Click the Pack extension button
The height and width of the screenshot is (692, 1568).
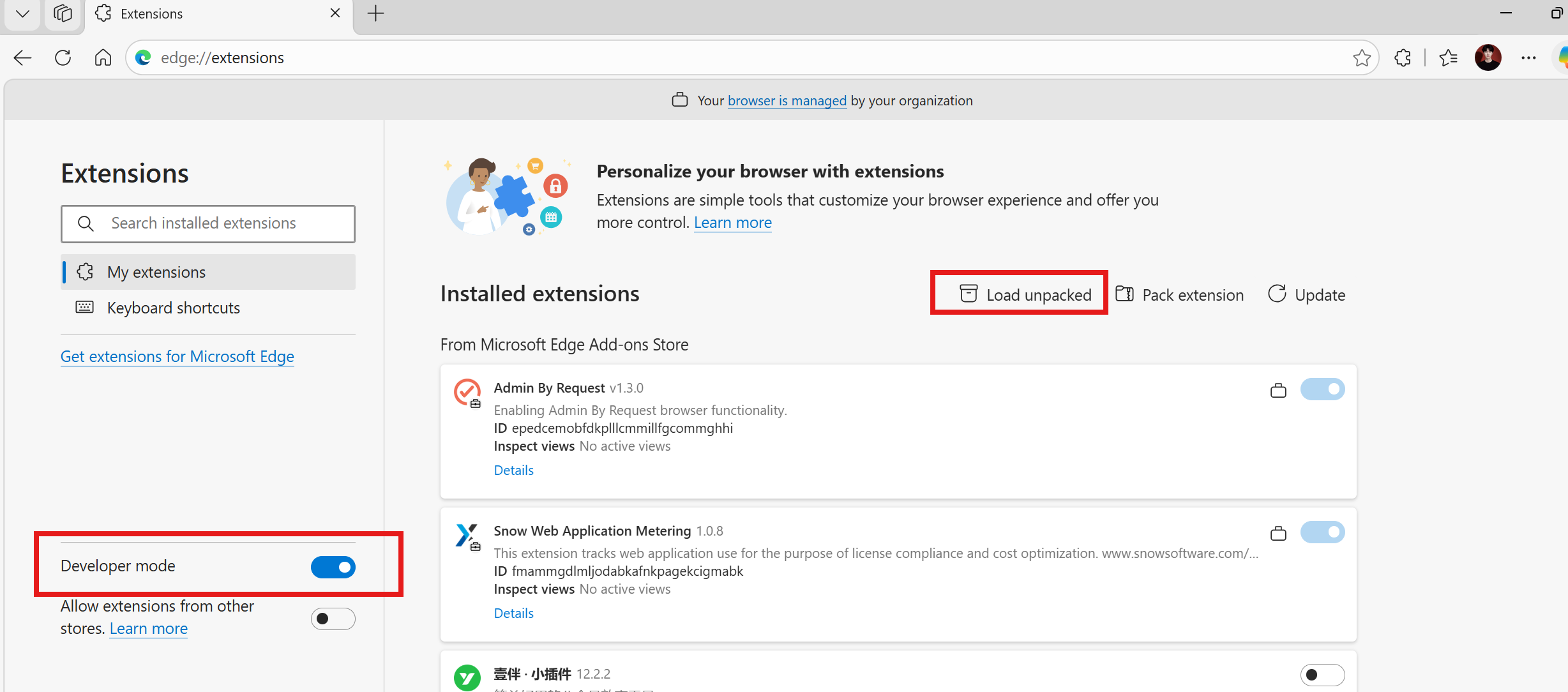(1180, 295)
